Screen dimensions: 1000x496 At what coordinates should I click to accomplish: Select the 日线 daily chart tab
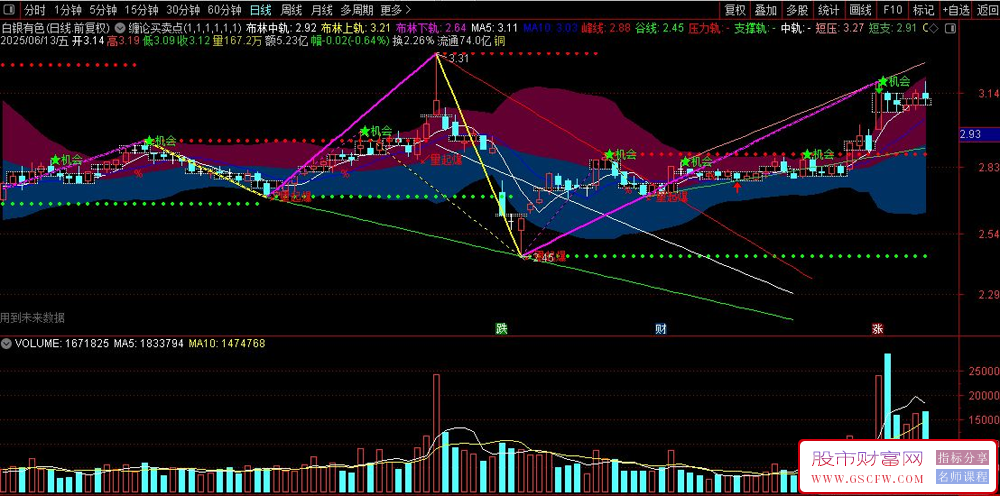[260, 10]
